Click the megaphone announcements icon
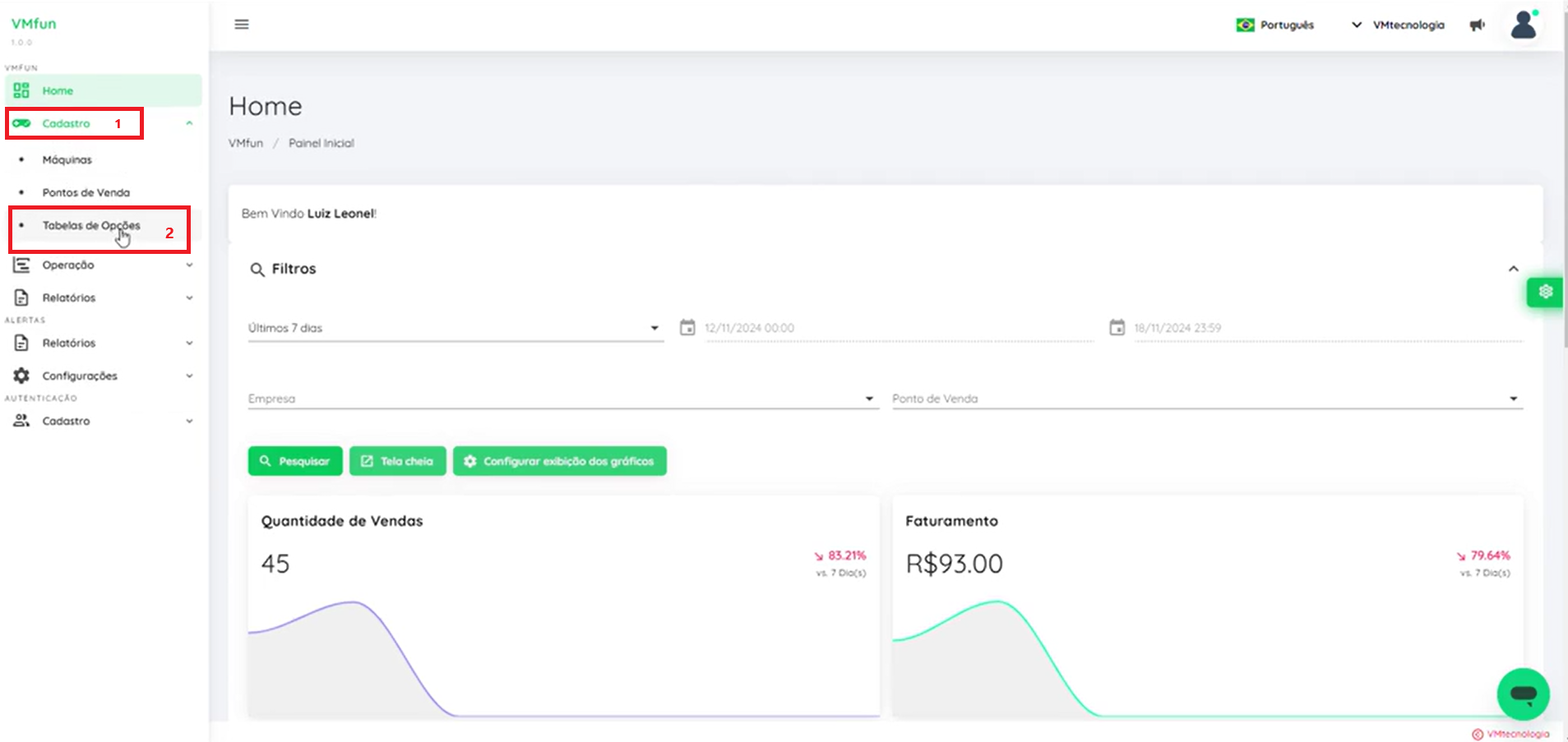The height and width of the screenshot is (742, 1568). (1478, 25)
